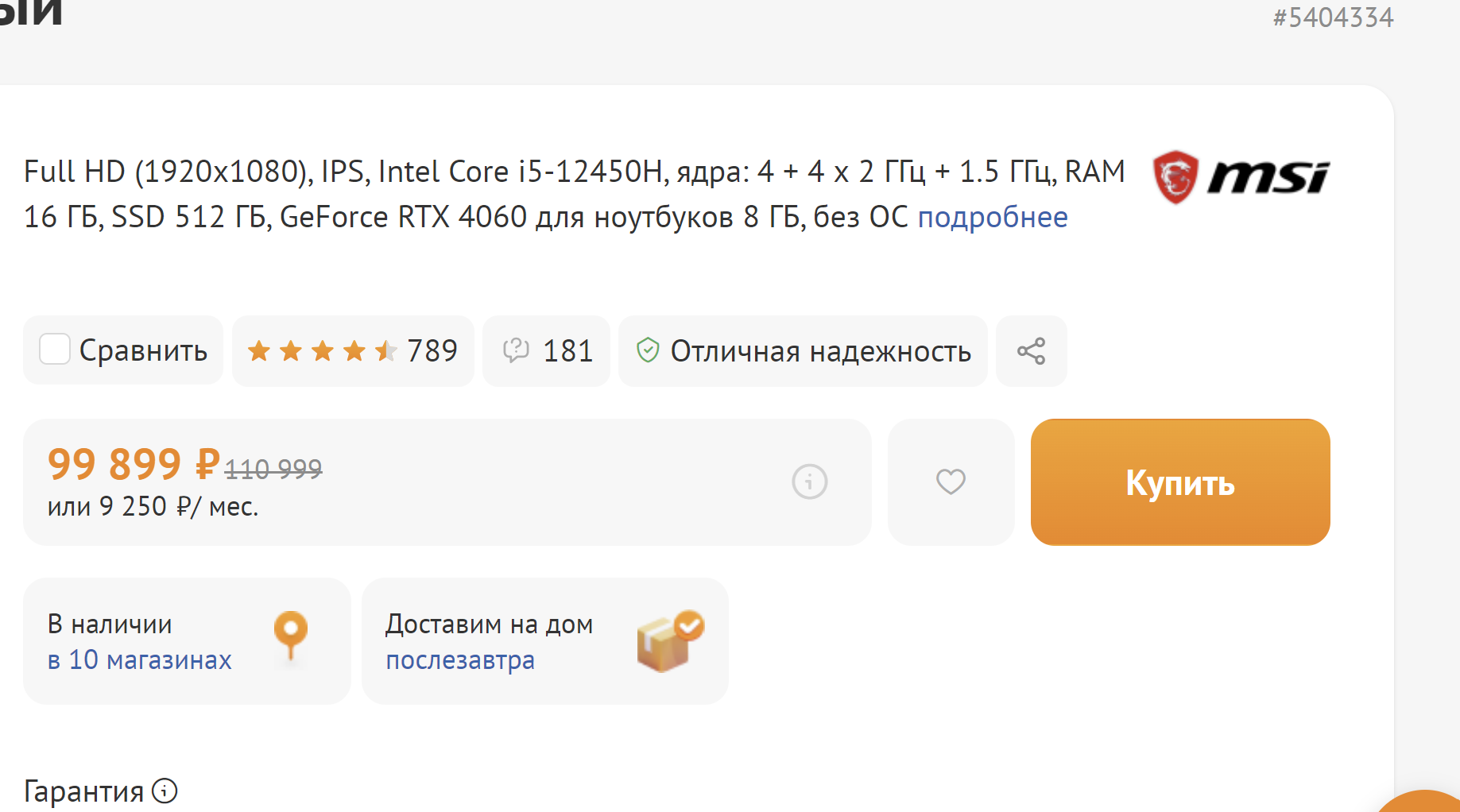Viewport: 1460px width, 812px height.
Task: Click the info icon next to Гарантия
Action: click(x=165, y=791)
